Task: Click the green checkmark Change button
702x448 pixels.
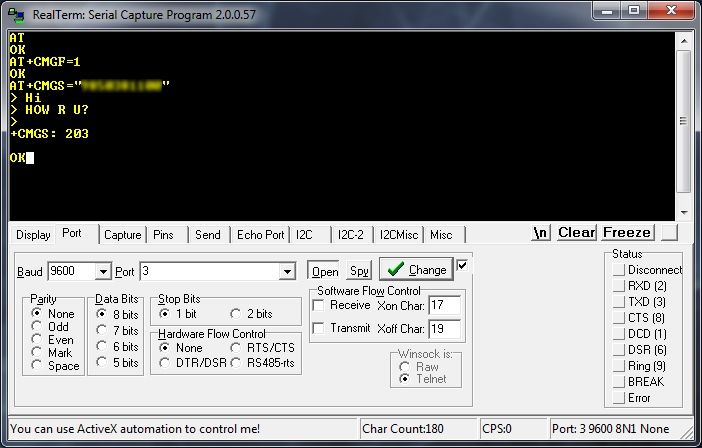Action: 416,269
